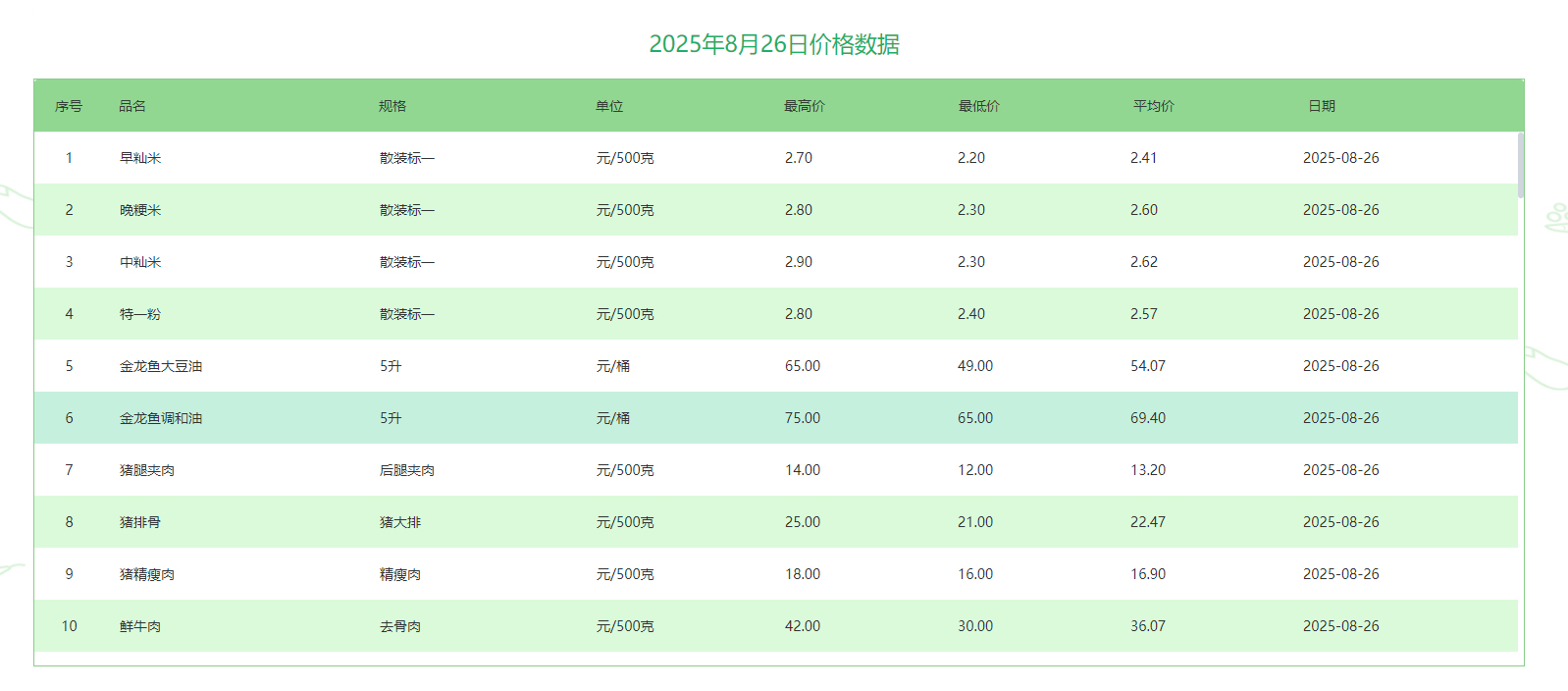1568x691 pixels.
Task: Click the 最低价 column header
Action: click(x=979, y=106)
